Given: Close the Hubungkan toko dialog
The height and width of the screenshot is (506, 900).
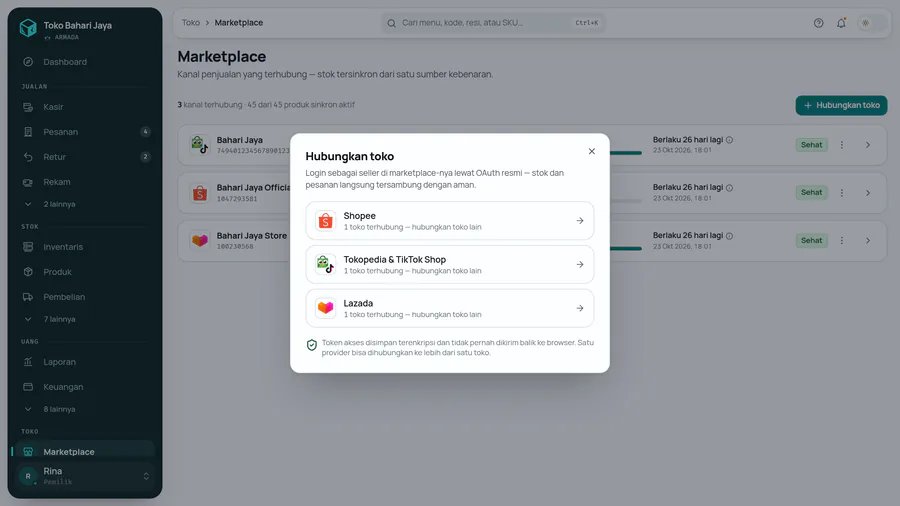Looking at the screenshot, I should (x=591, y=151).
